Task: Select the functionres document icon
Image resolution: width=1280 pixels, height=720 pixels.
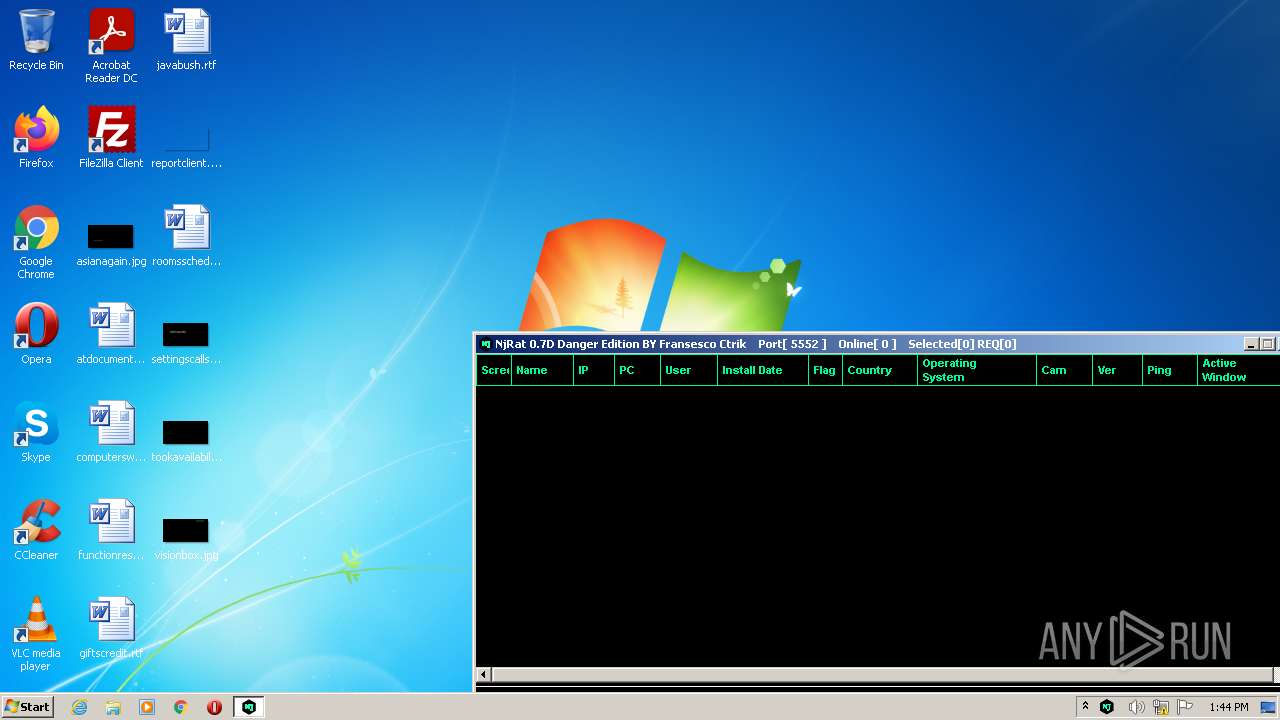Action: [x=111, y=530]
